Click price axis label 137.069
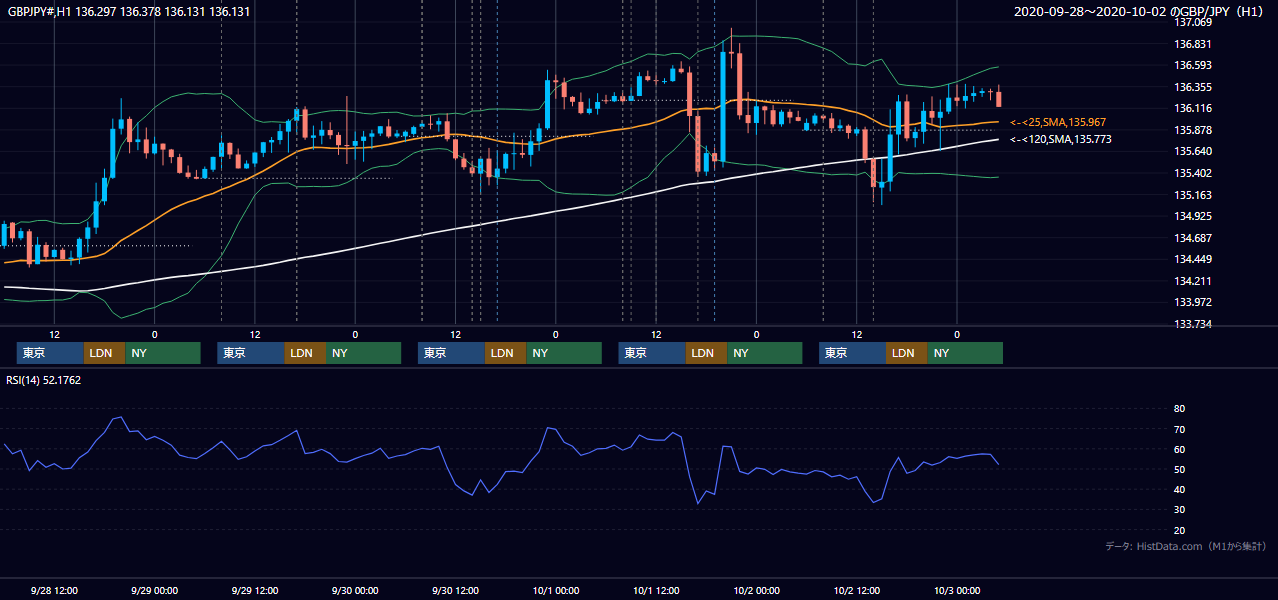The width and height of the screenshot is (1278, 600). tap(1194, 22)
